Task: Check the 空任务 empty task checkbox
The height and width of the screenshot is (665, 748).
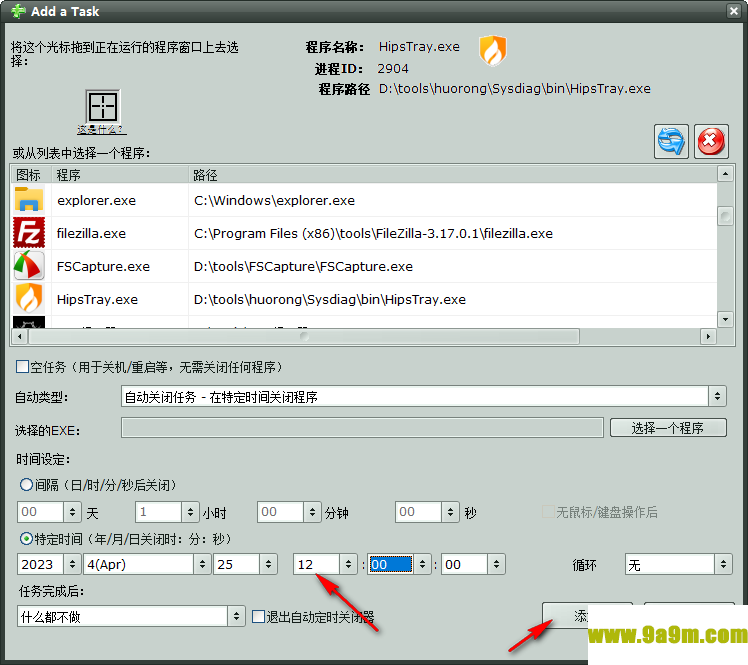Action: (22, 366)
